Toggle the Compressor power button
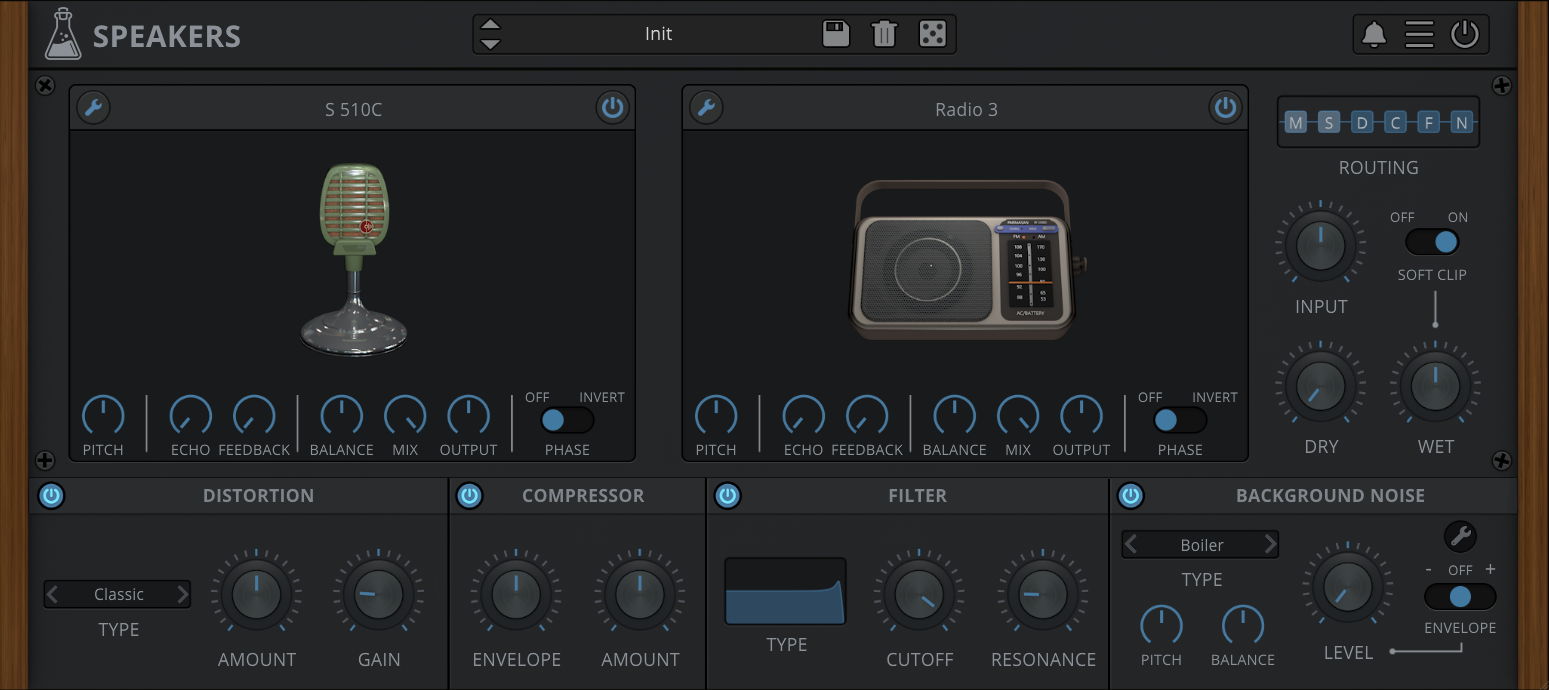1549x690 pixels. pyautogui.click(x=470, y=496)
